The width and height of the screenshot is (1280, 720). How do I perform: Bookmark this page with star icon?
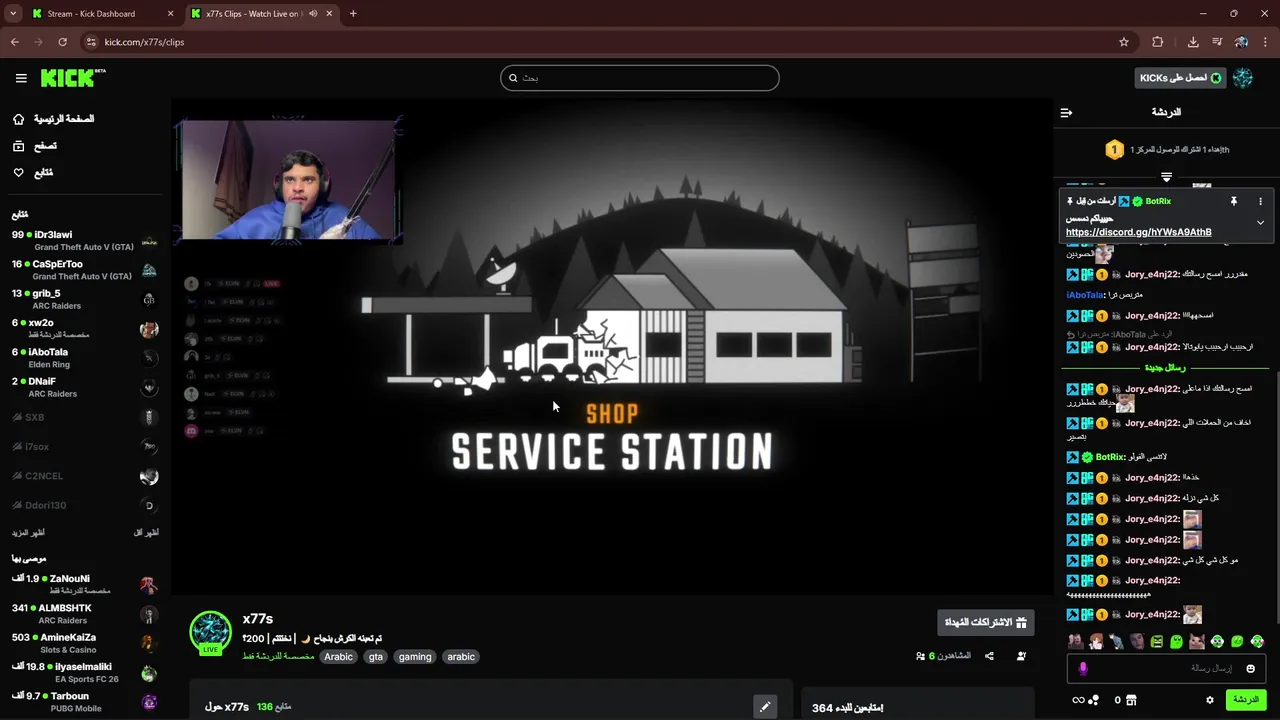tap(1124, 42)
